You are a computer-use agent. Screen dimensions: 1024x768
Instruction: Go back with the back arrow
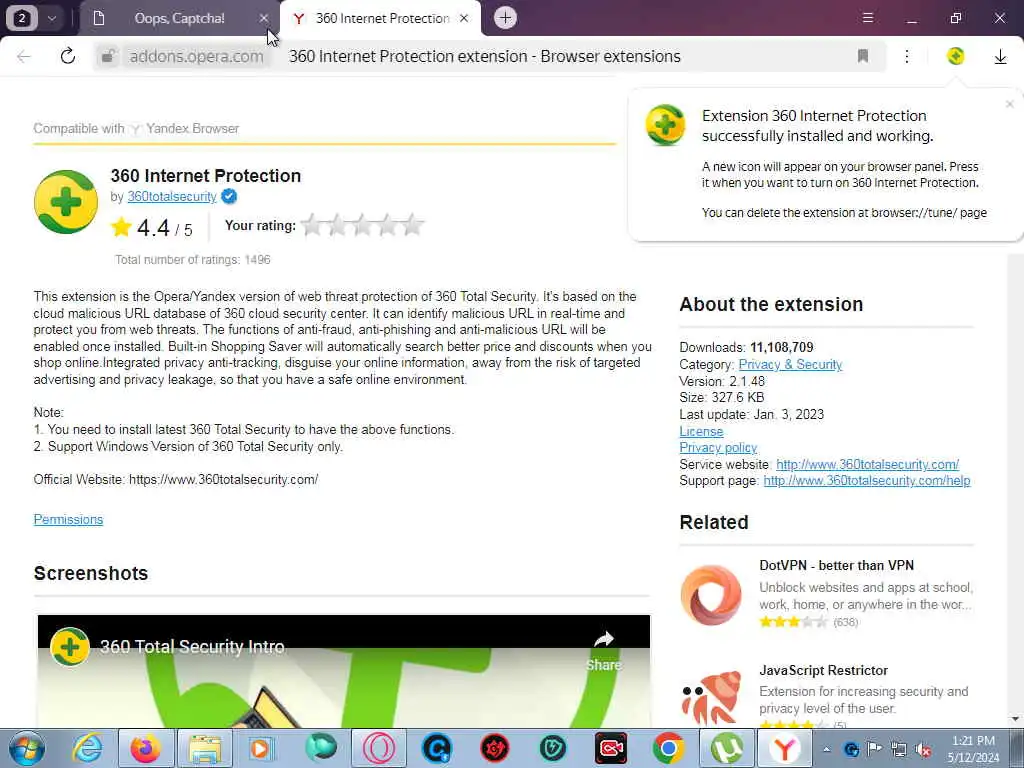[24, 56]
